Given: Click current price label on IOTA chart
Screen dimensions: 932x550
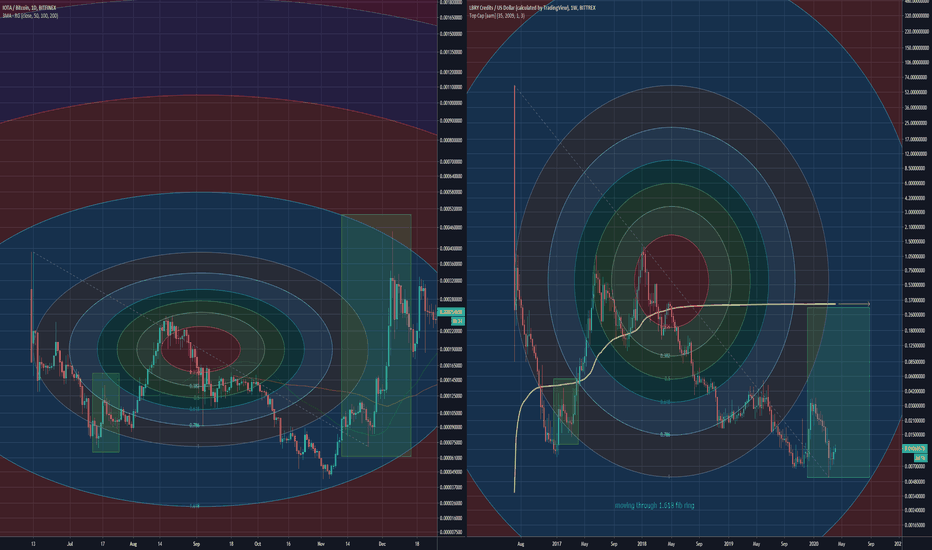Looking at the screenshot, I should tap(451, 312).
